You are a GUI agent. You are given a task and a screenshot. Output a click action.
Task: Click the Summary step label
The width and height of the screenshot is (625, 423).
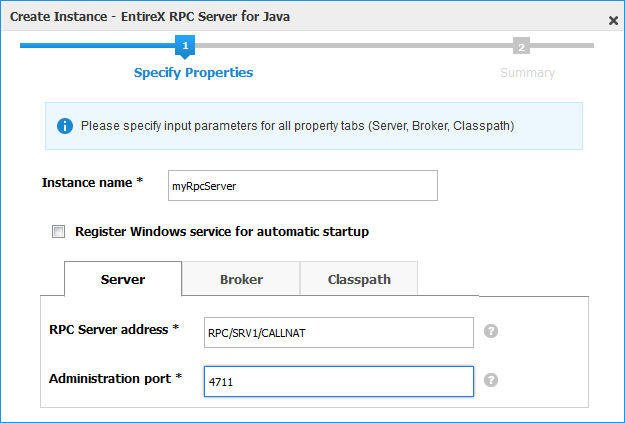(x=527, y=73)
